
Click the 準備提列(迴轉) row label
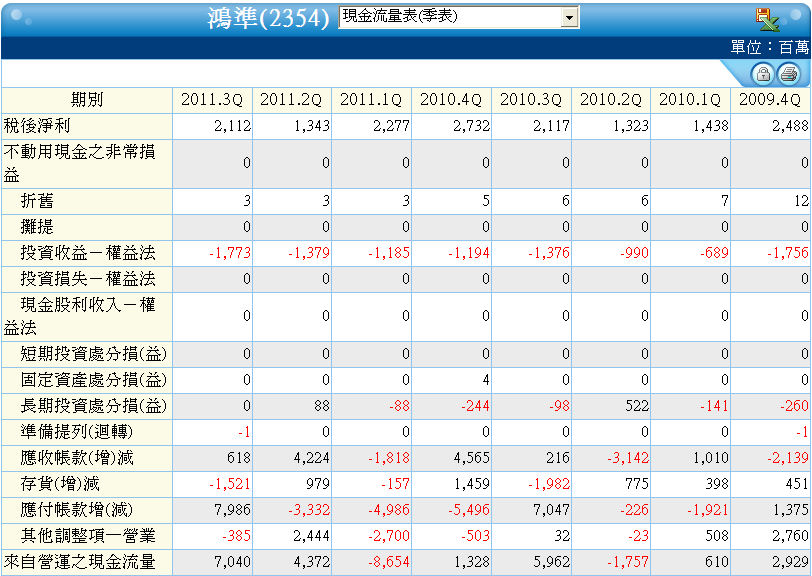pos(77,431)
